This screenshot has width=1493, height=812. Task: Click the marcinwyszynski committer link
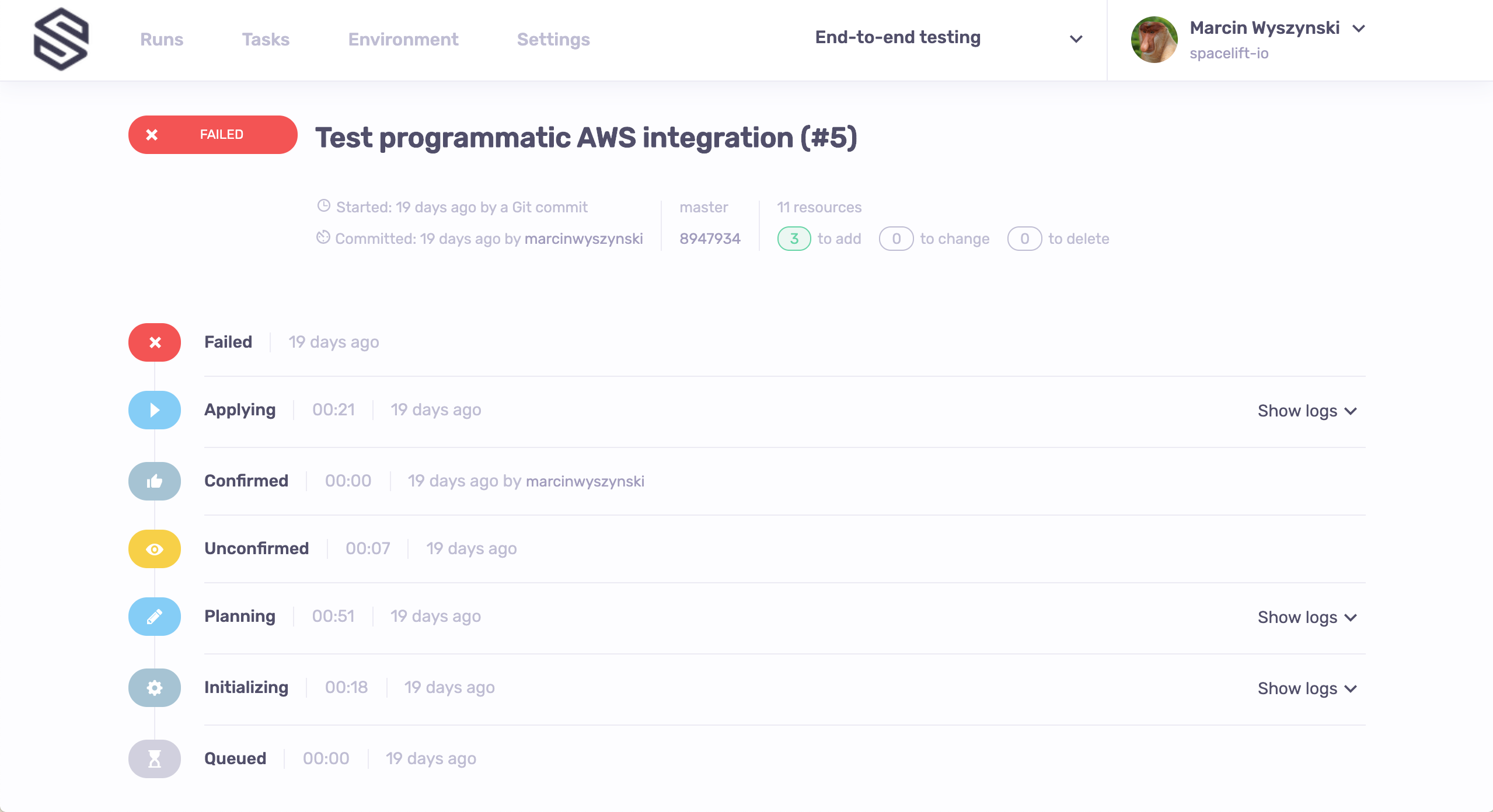(x=583, y=239)
